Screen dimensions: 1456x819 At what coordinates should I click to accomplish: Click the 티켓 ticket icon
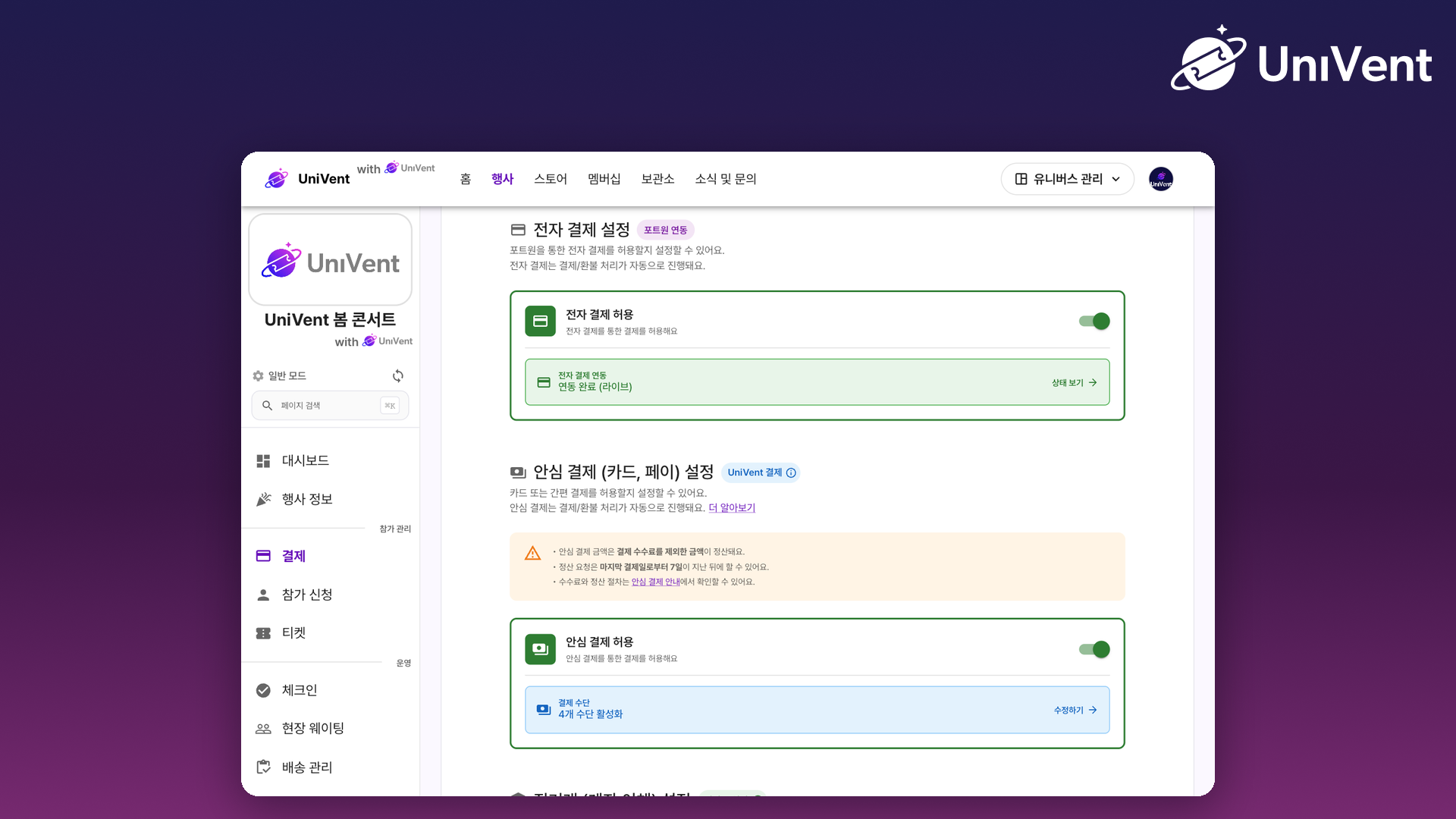tap(263, 633)
